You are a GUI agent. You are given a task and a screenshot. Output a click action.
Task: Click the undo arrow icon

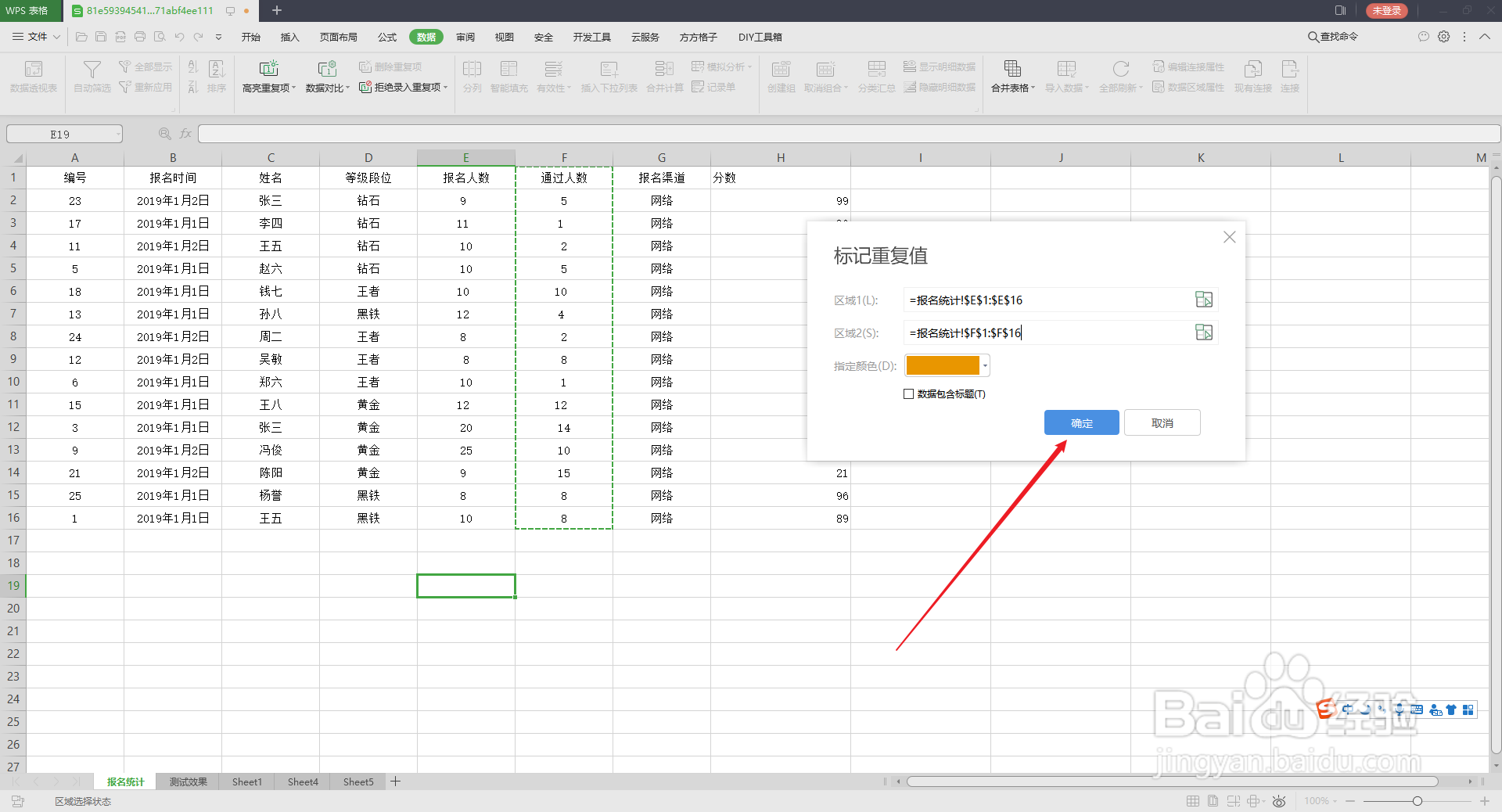coord(179,37)
